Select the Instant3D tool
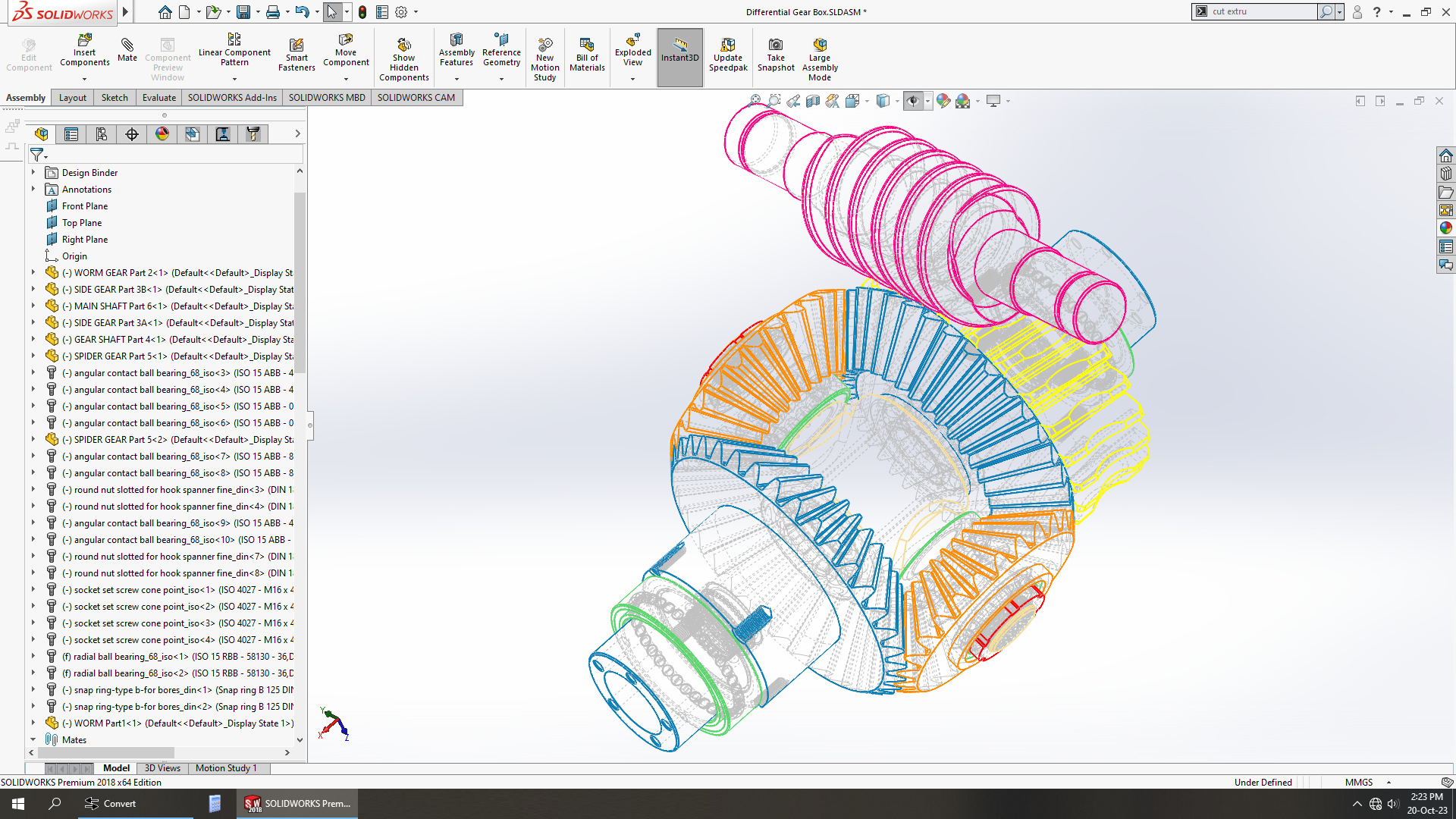 [680, 57]
